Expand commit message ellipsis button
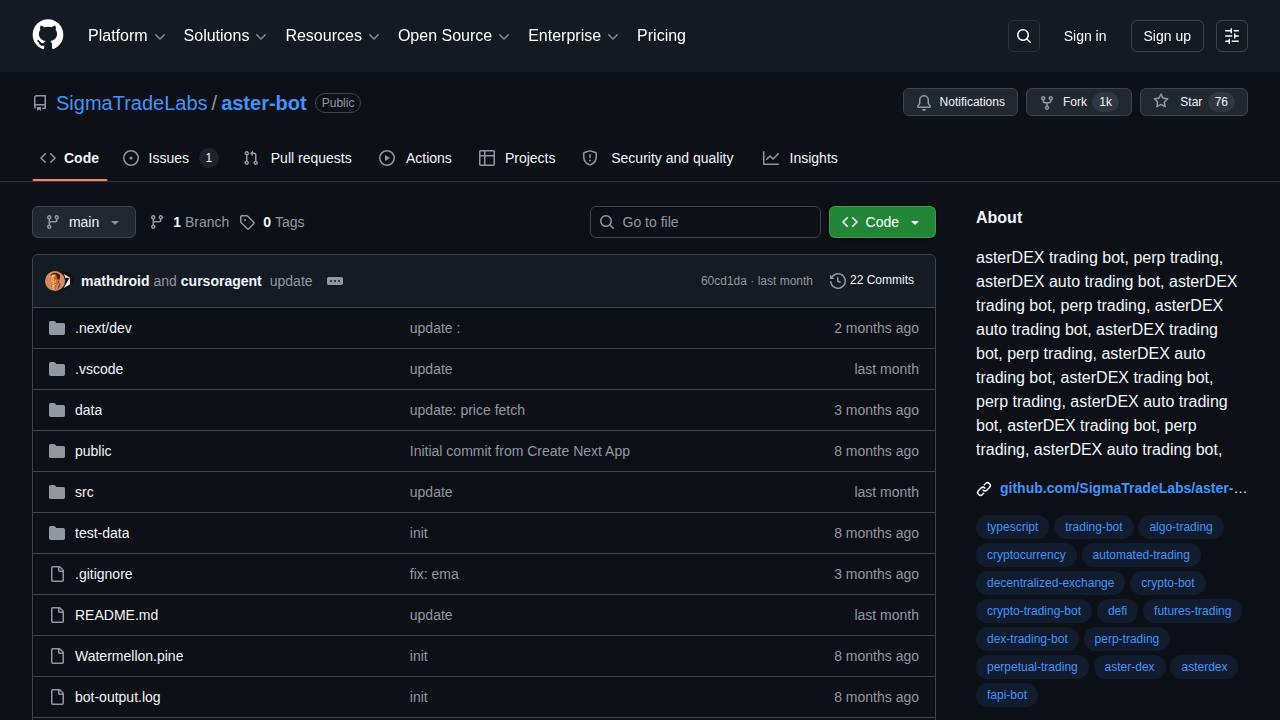 point(335,281)
